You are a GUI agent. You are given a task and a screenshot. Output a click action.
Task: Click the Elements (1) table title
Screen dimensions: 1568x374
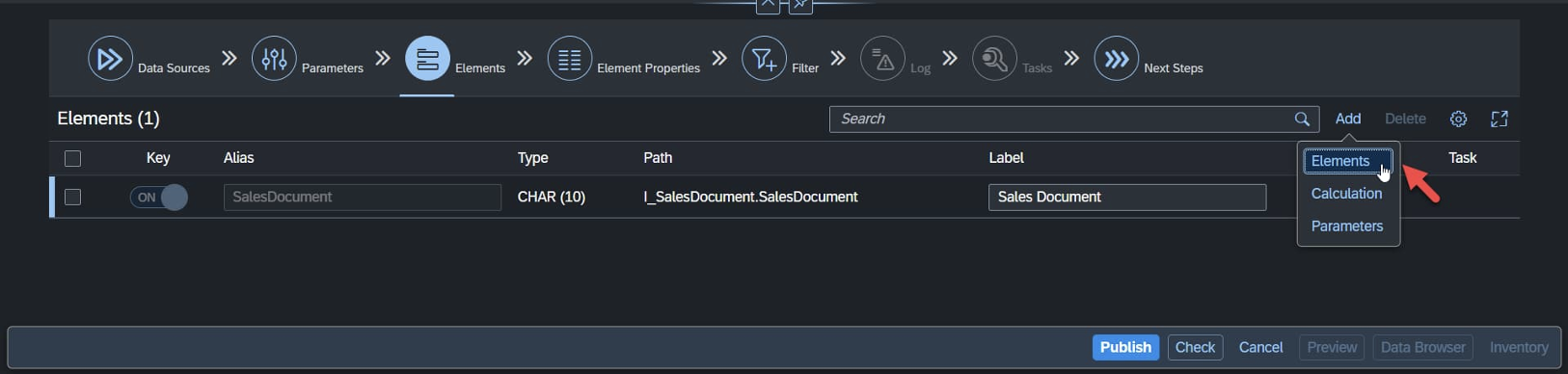pos(108,119)
